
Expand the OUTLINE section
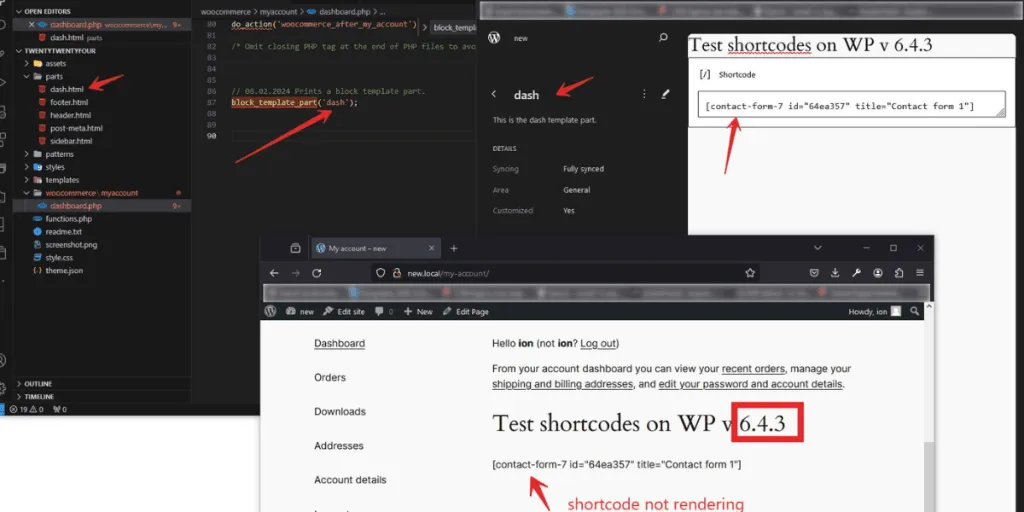click(39, 383)
